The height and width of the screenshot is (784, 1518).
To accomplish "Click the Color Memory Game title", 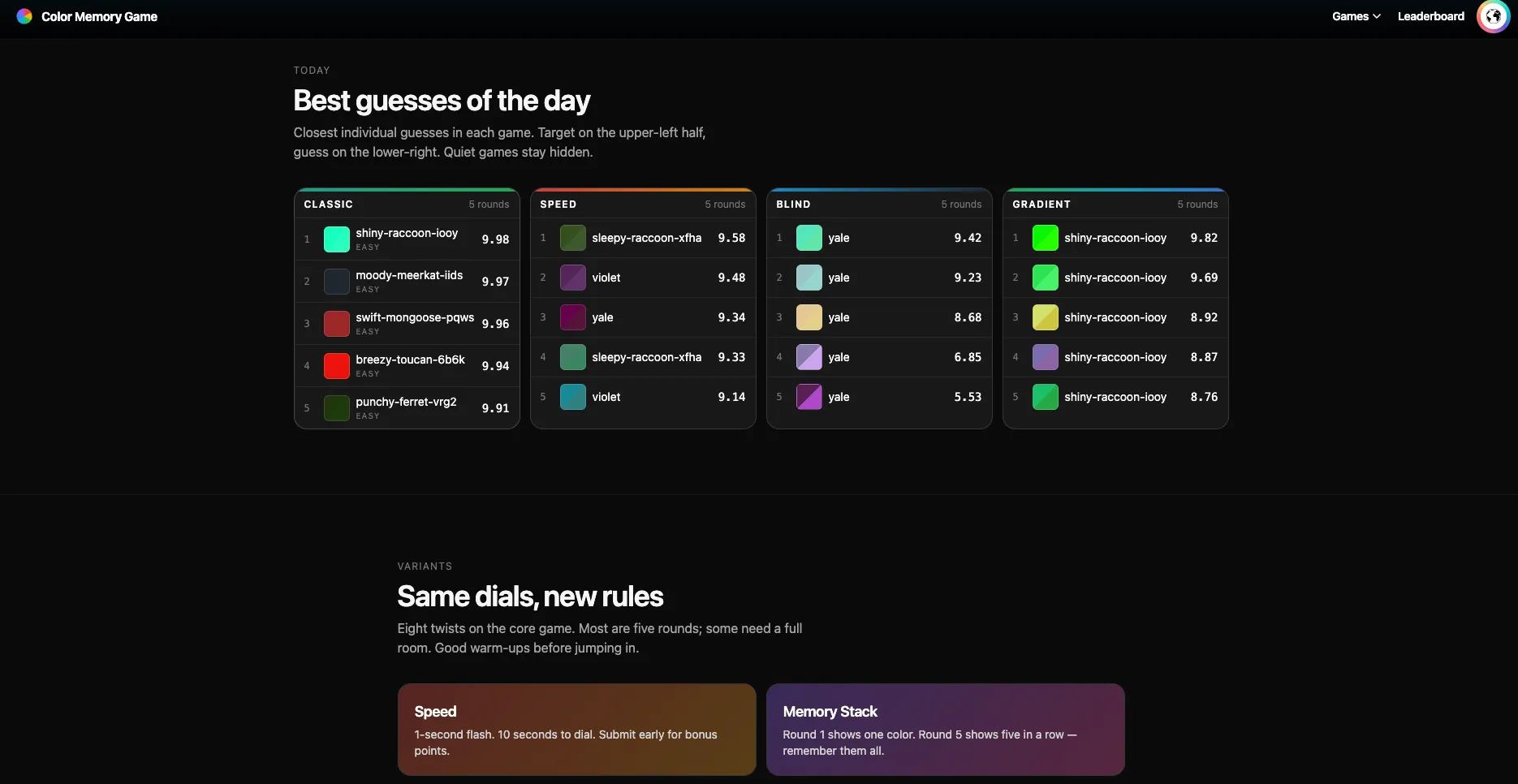I will tap(99, 16).
